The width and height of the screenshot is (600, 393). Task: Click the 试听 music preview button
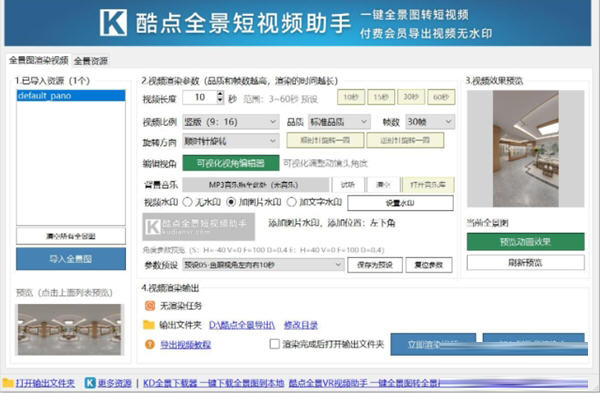pyautogui.click(x=348, y=185)
